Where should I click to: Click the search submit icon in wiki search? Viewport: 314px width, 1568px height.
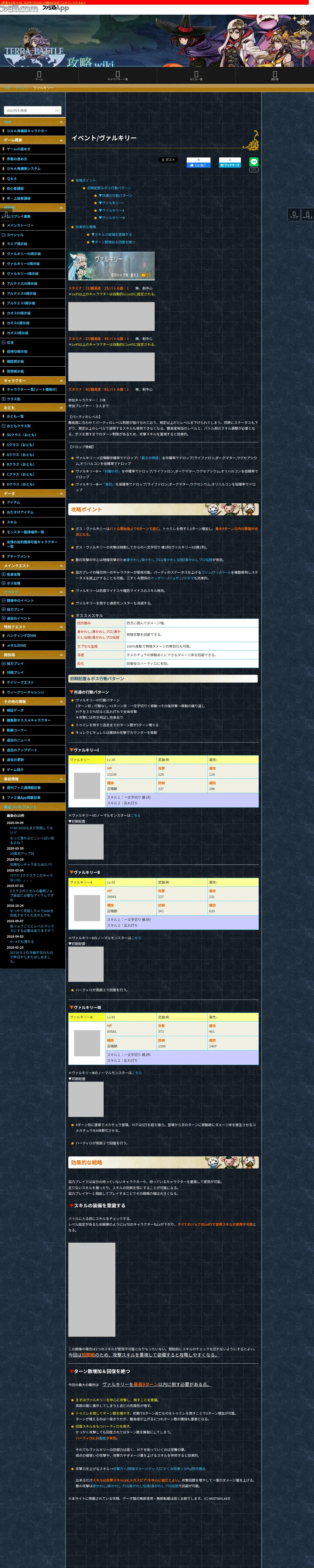[57, 110]
